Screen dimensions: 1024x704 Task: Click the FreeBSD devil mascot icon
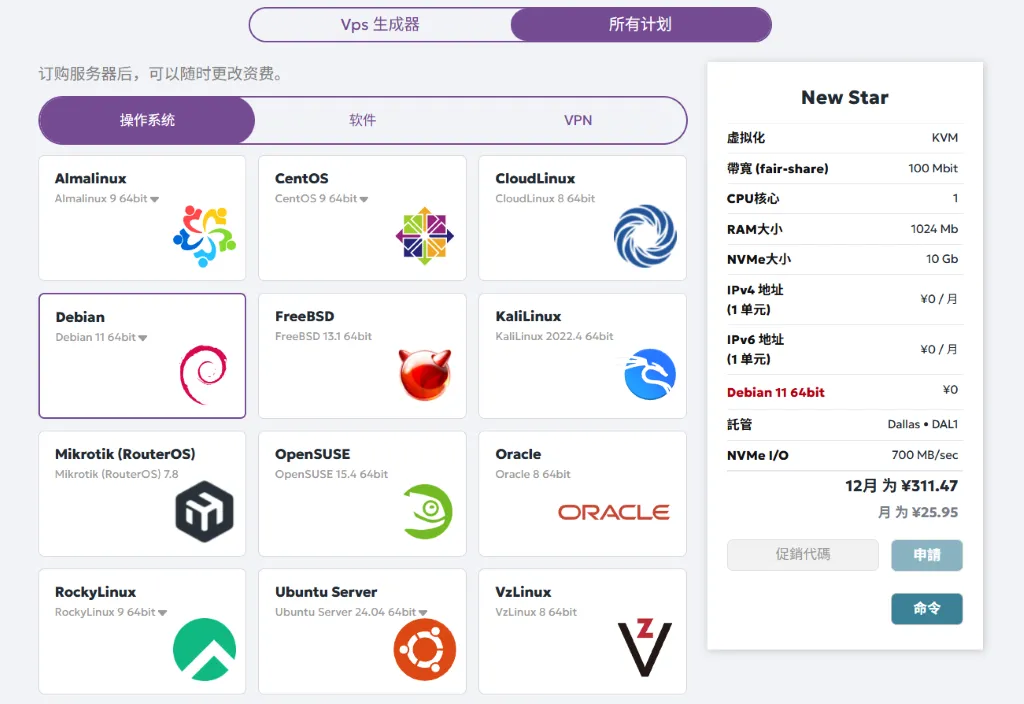point(424,377)
